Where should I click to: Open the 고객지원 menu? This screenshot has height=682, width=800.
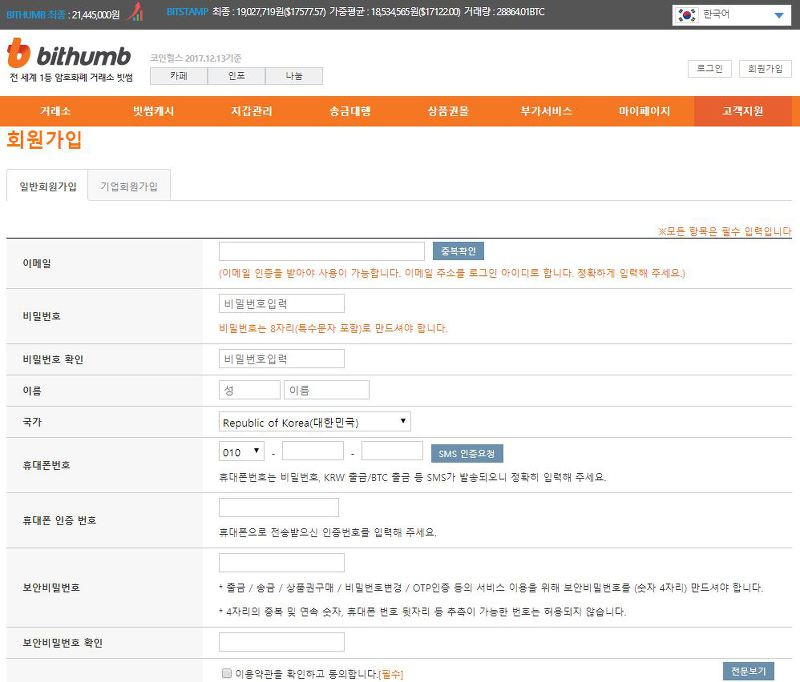(743, 111)
